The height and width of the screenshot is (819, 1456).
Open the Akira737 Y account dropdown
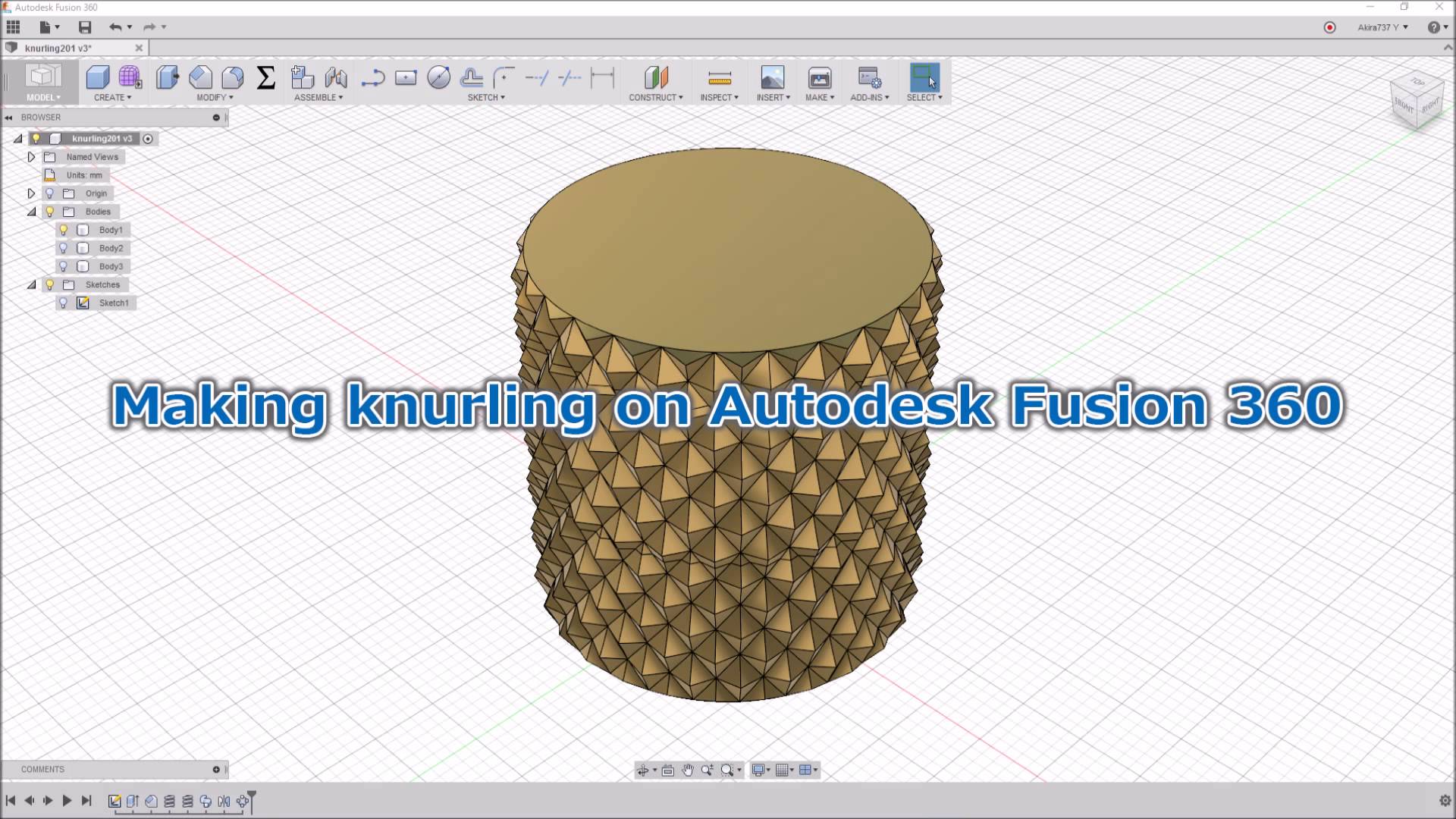tap(1382, 27)
